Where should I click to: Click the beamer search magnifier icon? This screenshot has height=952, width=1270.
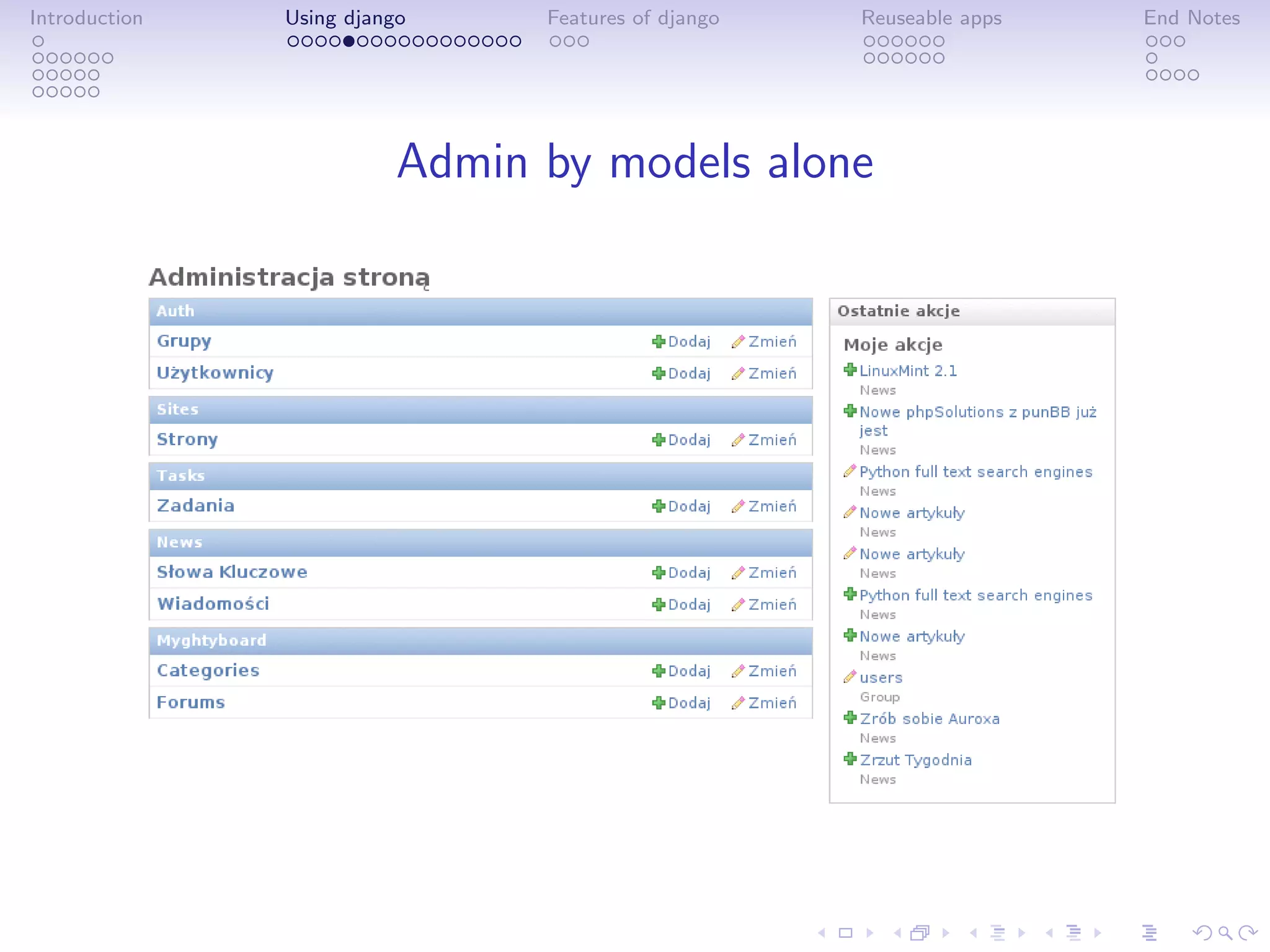pos(1225,932)
